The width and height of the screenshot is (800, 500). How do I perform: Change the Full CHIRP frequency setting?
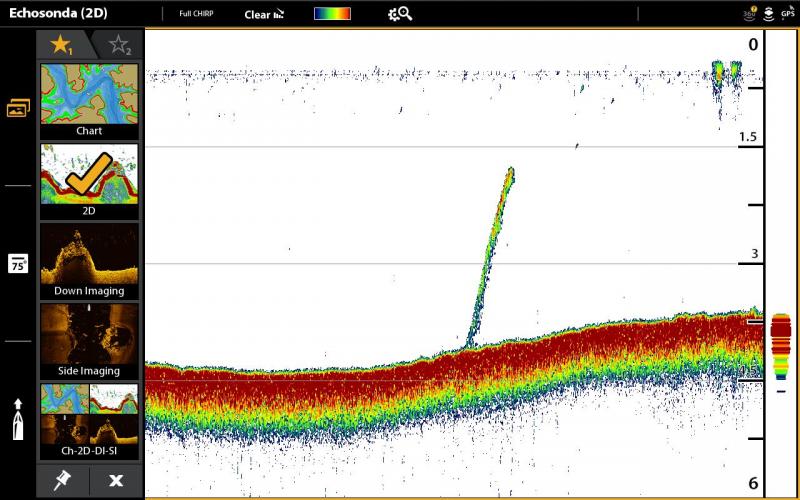195,14
